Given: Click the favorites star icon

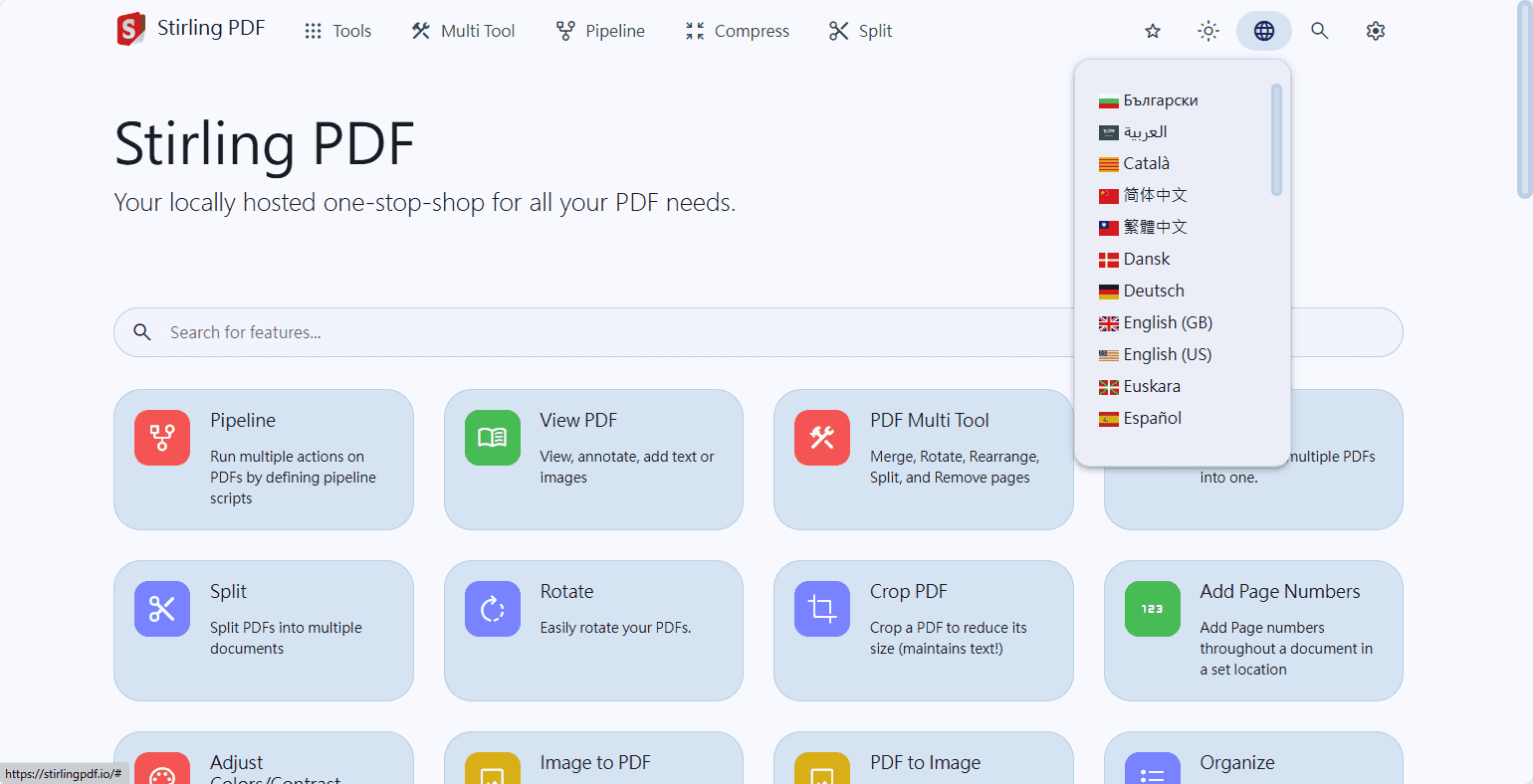Looking at the screenshot, I should tap(1153, 31).
